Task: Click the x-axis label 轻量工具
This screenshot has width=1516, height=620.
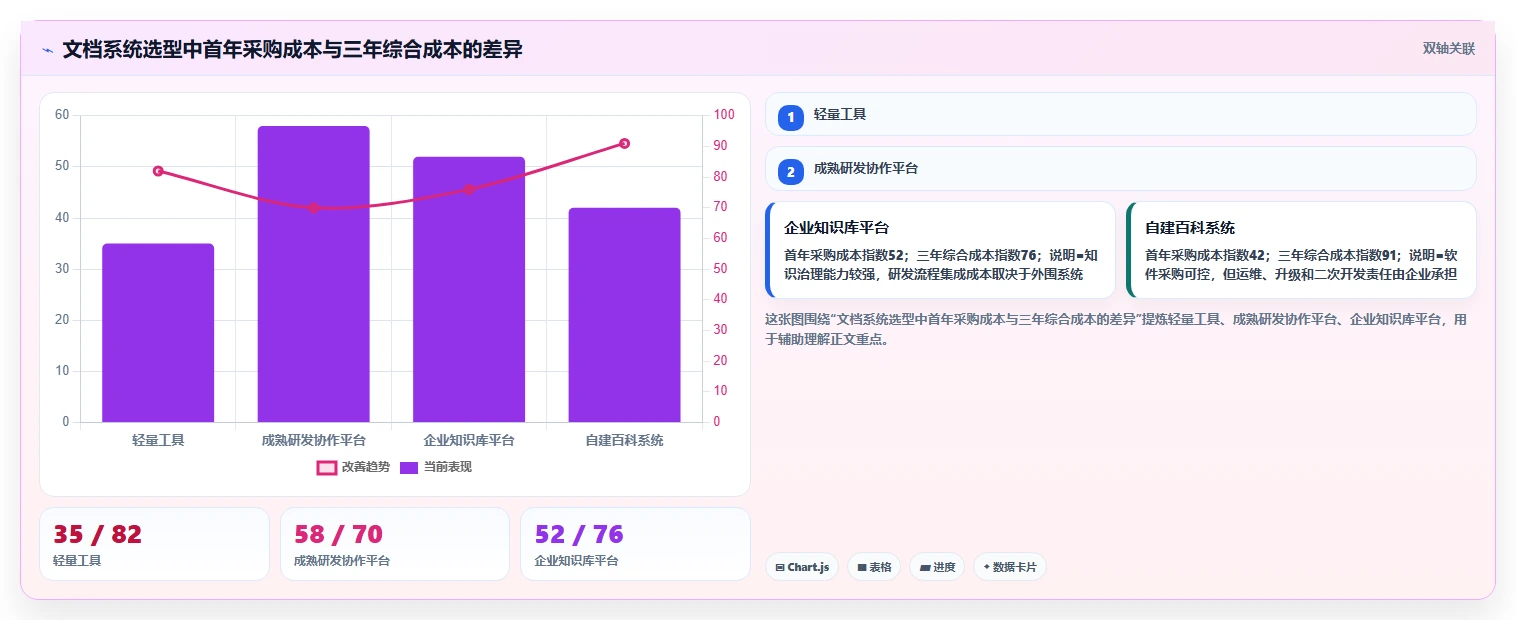Action: coord(158,440)
